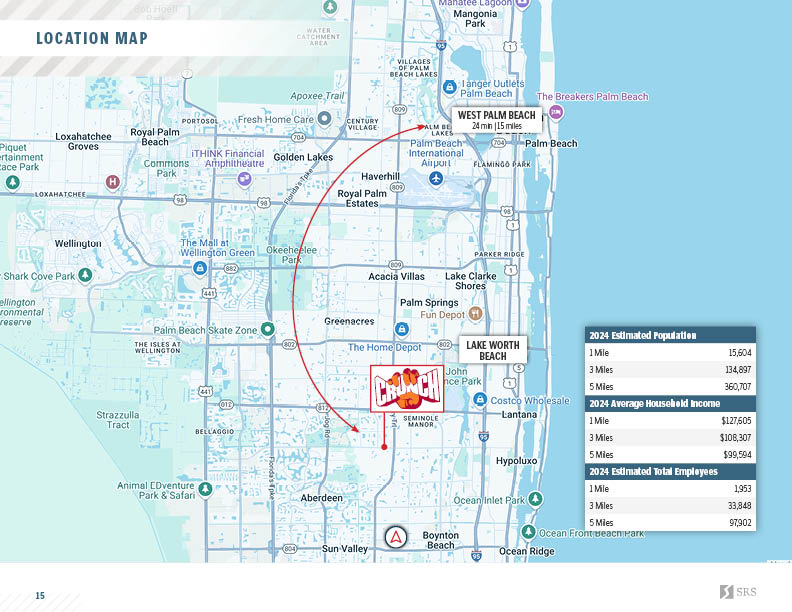Click the Lake Clarke Shores label
792x612 pixels.
(x=471, y=281)
